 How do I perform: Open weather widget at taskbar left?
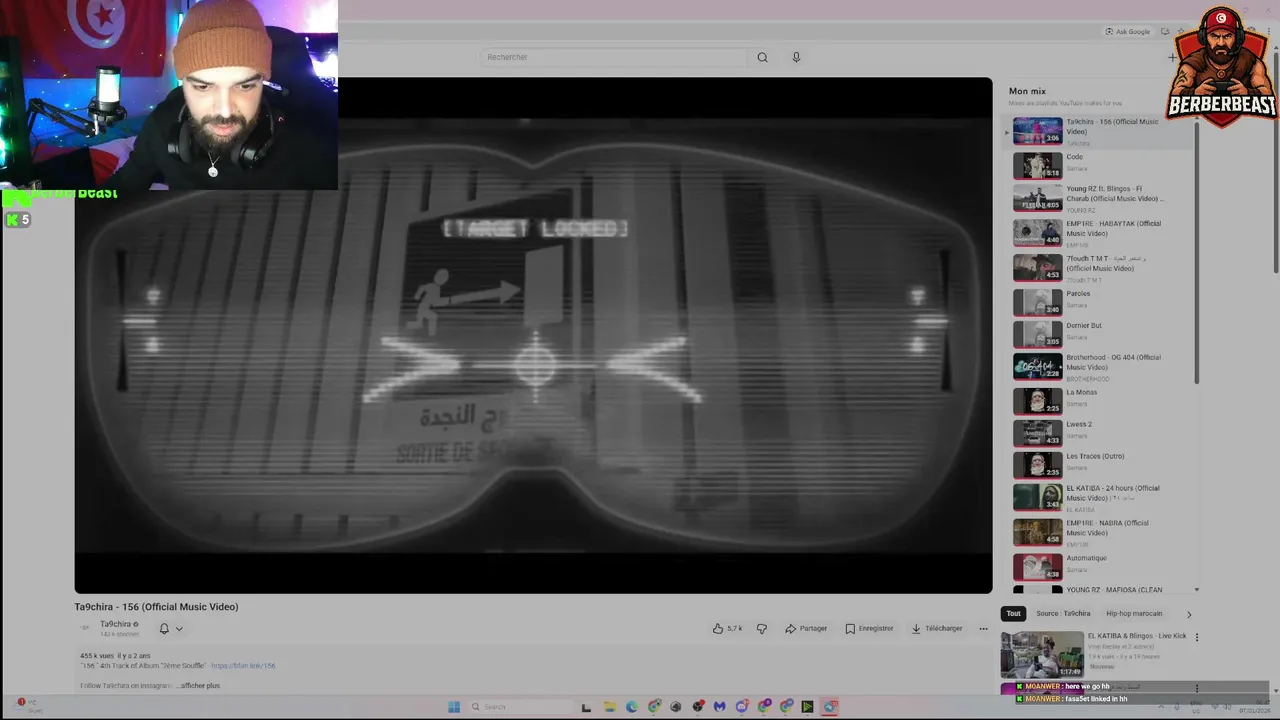tap(27, 706)
